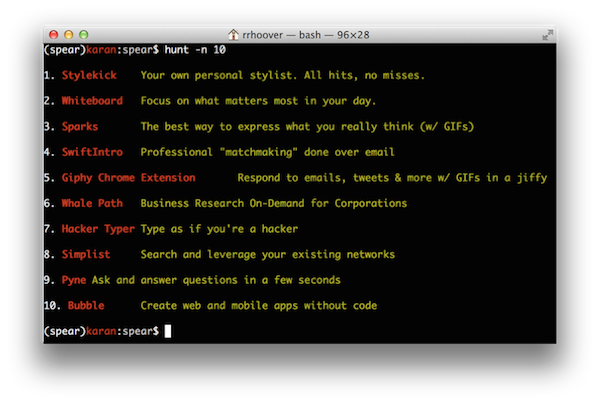
Task: Click 'Professional "matchmaking" done over email' text
Action: (267, 152)
